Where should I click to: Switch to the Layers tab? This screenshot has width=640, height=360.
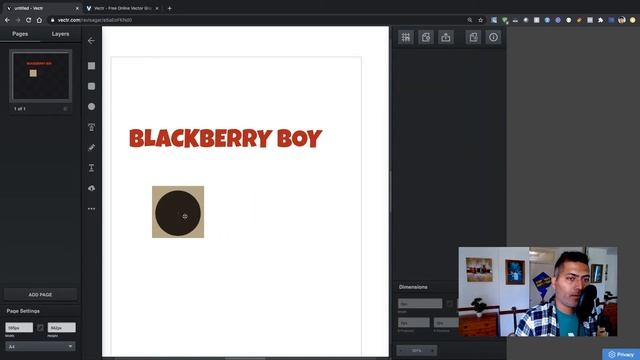[x=60, y=34]
